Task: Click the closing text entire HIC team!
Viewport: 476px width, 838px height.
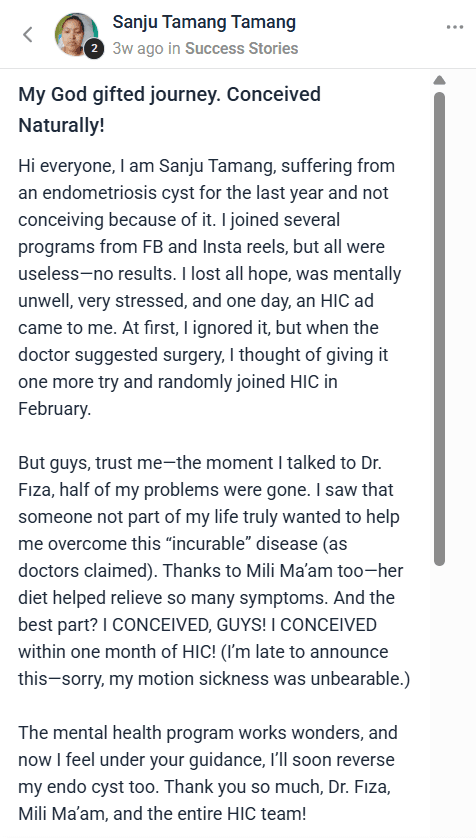Action: point(243,814)
